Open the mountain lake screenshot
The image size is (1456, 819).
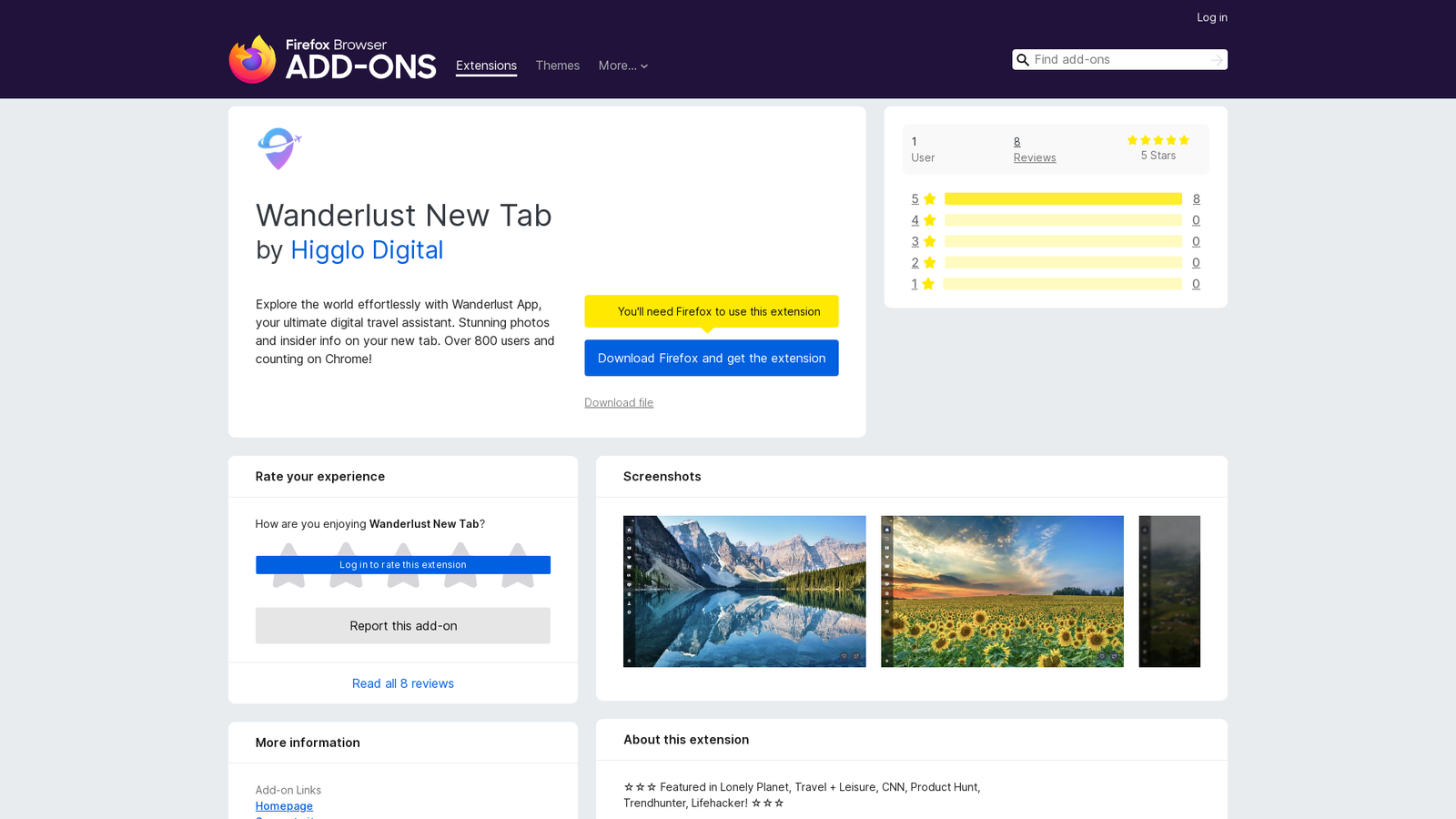[x=744, y=591]
